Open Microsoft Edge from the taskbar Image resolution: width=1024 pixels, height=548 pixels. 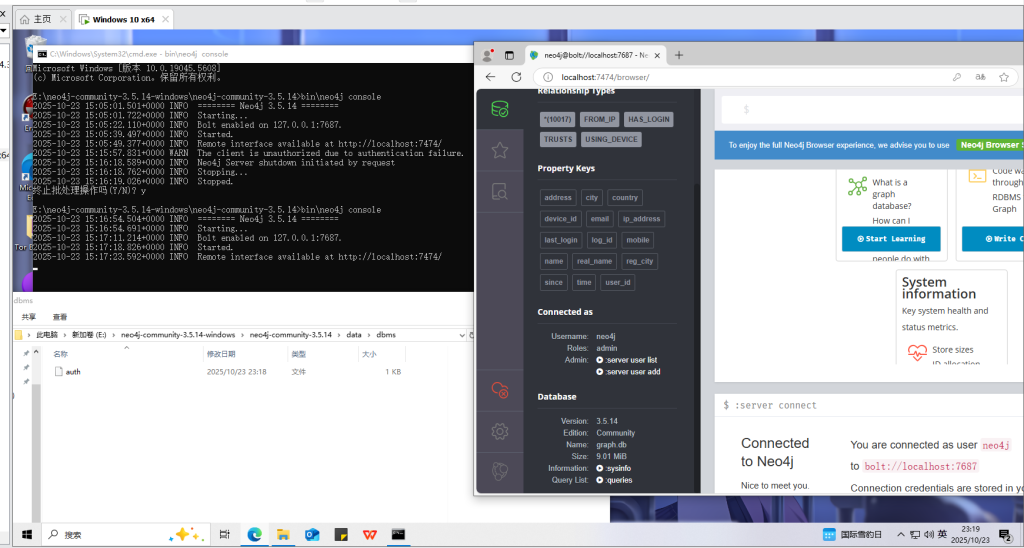tap(254, 535)
